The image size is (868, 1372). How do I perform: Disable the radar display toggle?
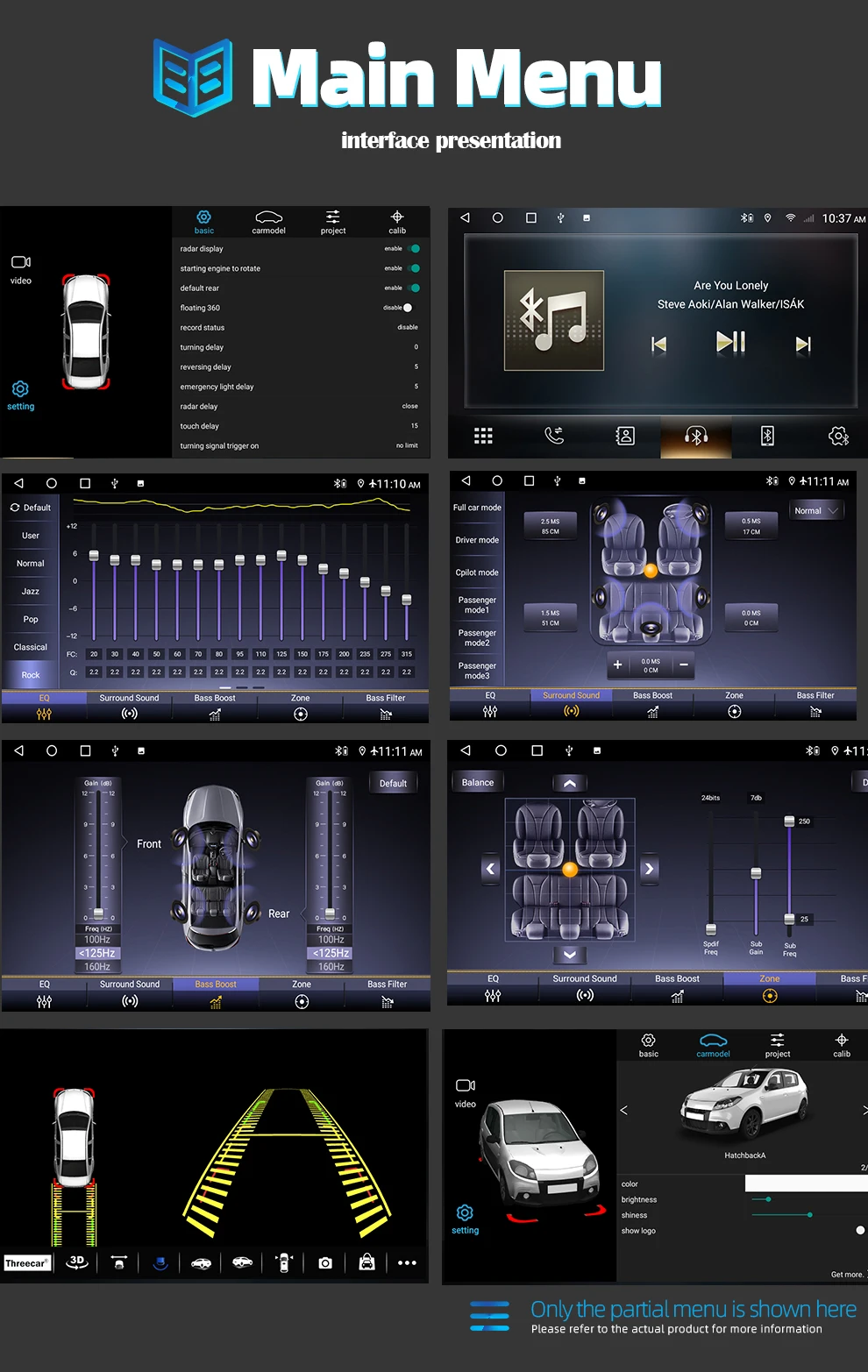414,249
